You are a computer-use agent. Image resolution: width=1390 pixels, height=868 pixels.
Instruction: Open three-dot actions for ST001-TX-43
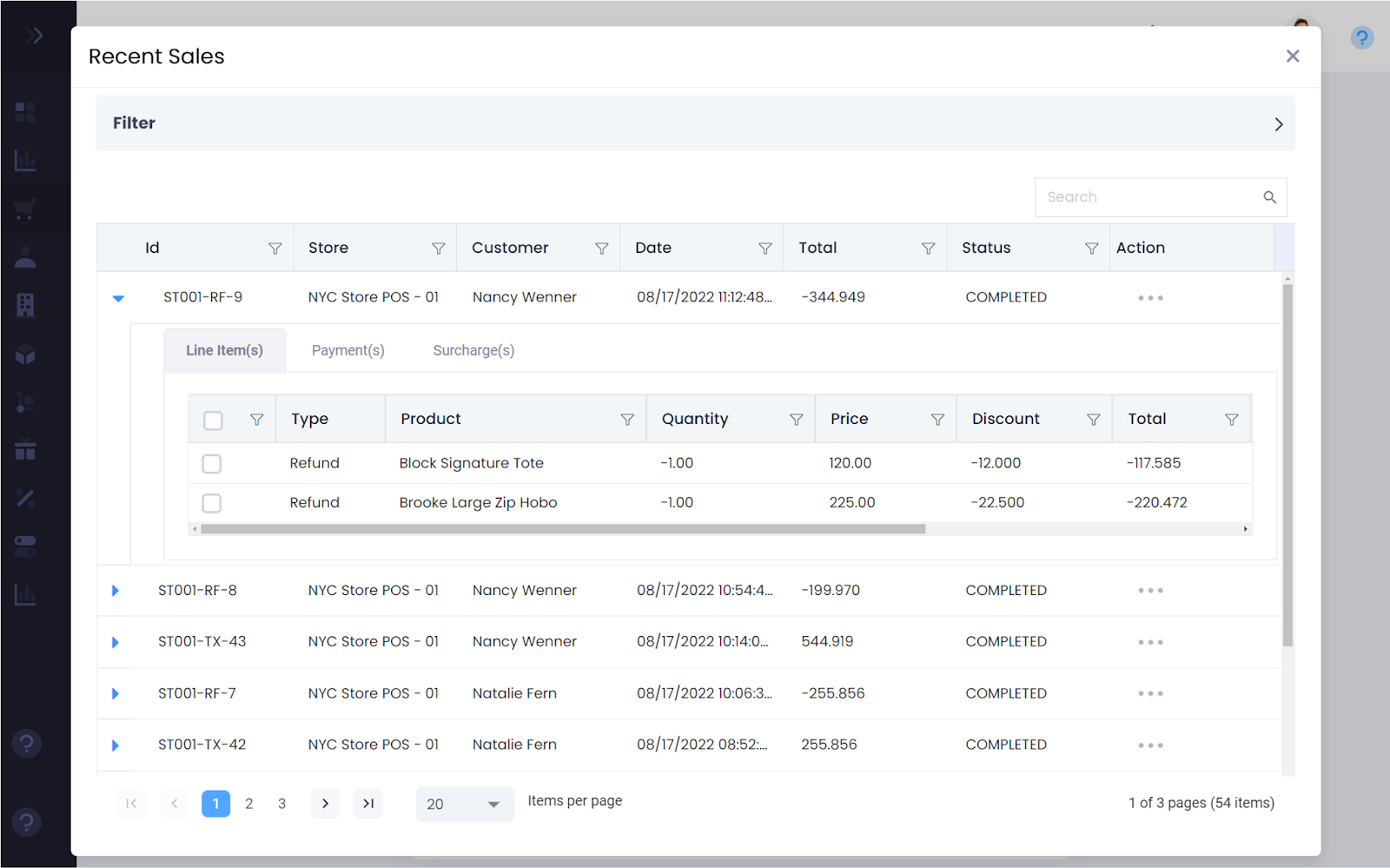1150,642
